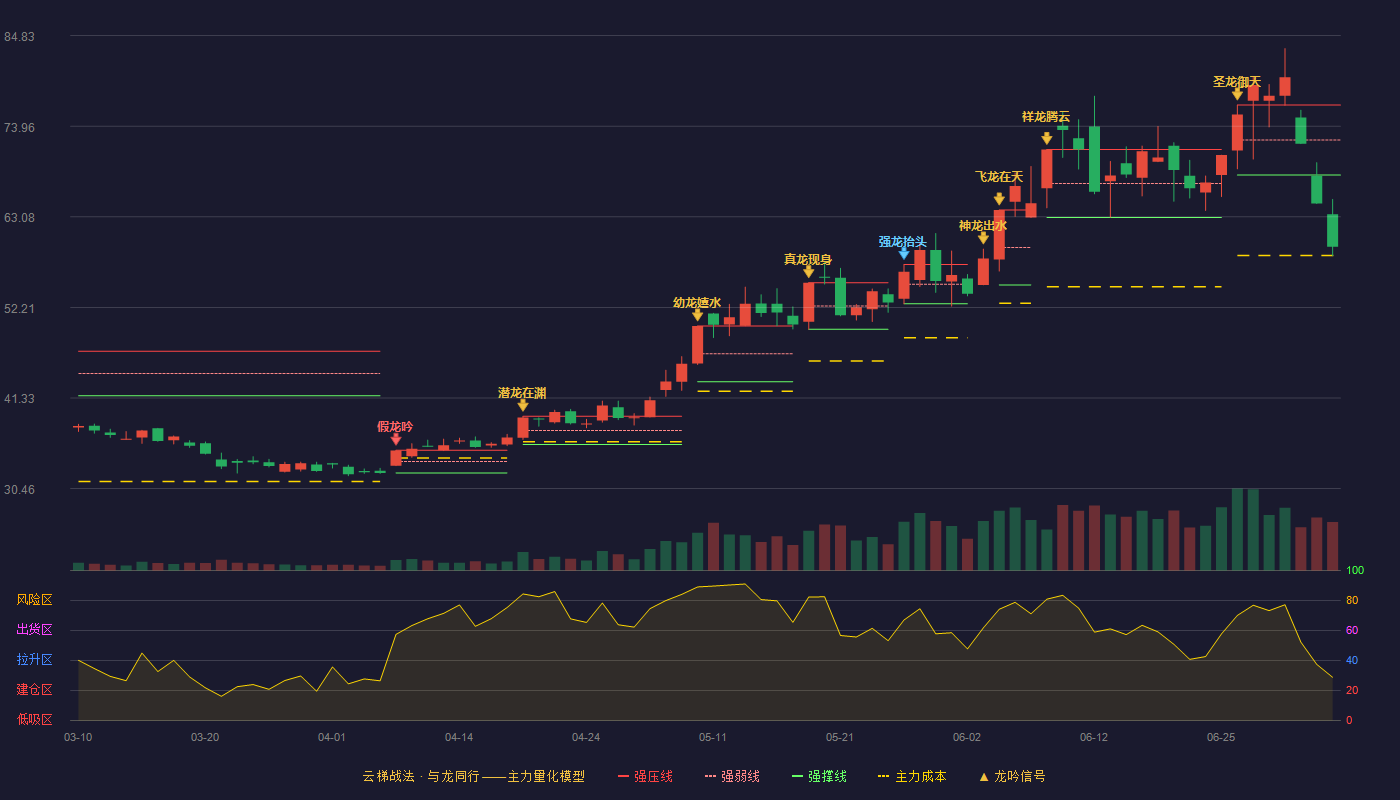Viewport: 1400px width, 800px height.
Task: Click the 20 indicator scale value
Action: [1352, 691]
